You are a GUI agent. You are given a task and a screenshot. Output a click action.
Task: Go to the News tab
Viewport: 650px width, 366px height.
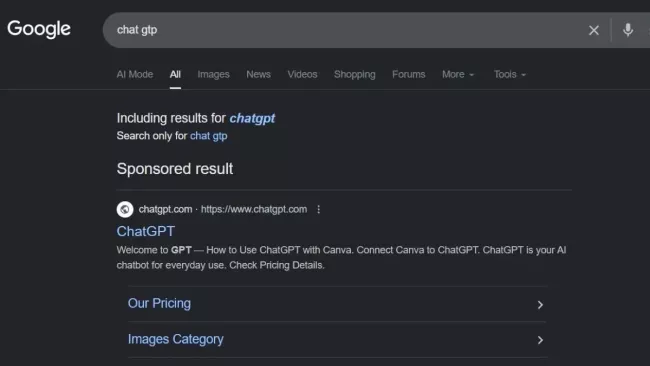pos(258,74)
